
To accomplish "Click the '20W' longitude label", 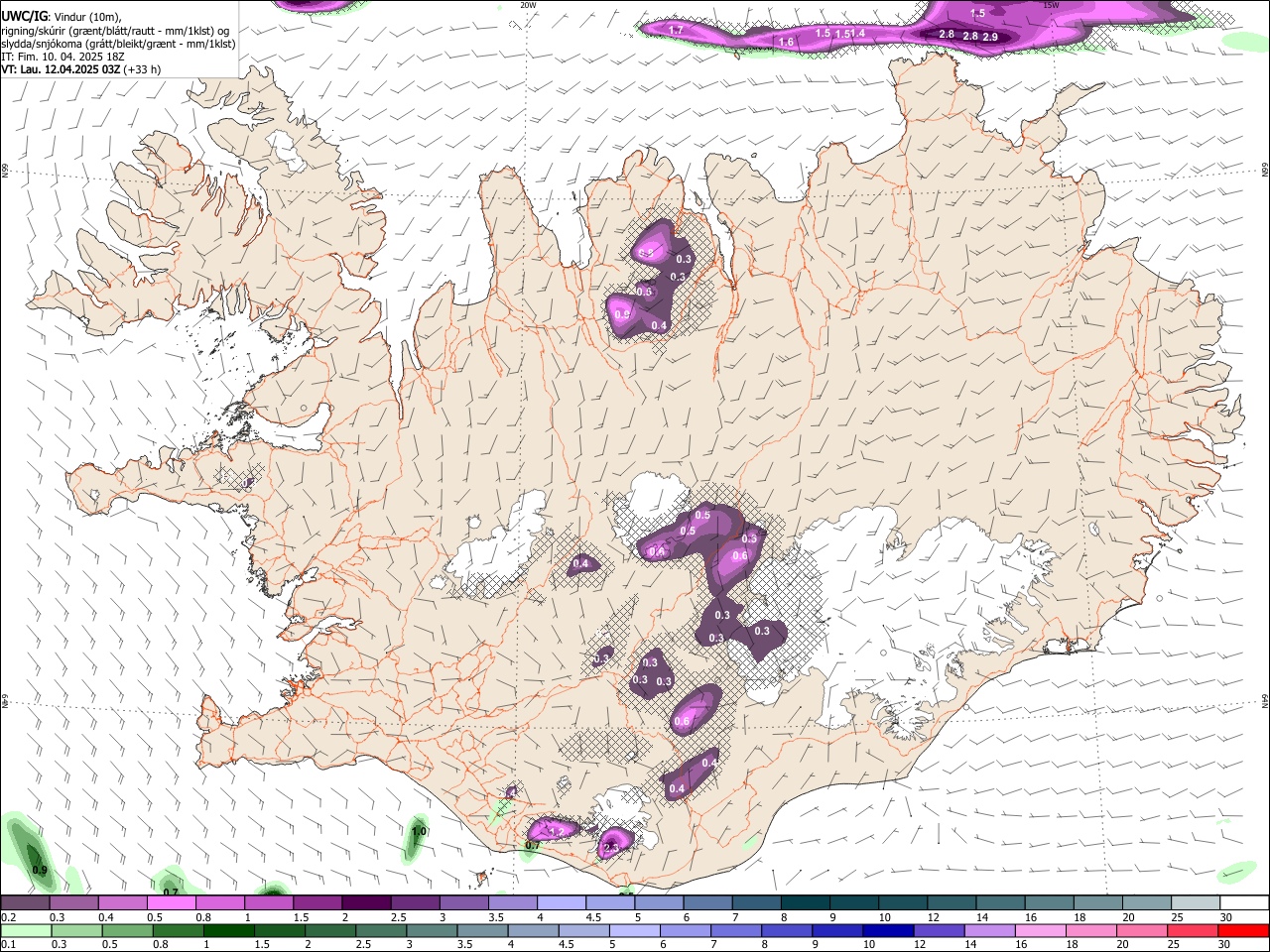I will coord(528,5).
